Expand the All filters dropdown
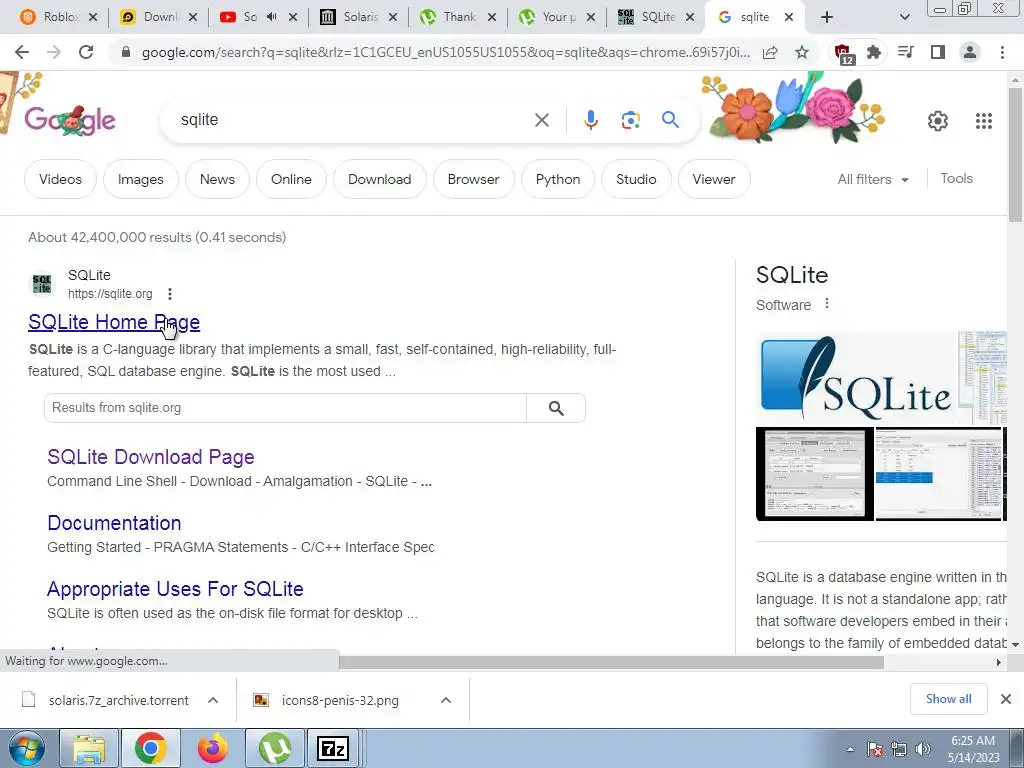Viewport: 1024px width, 768px height. [x=872, y=179]
